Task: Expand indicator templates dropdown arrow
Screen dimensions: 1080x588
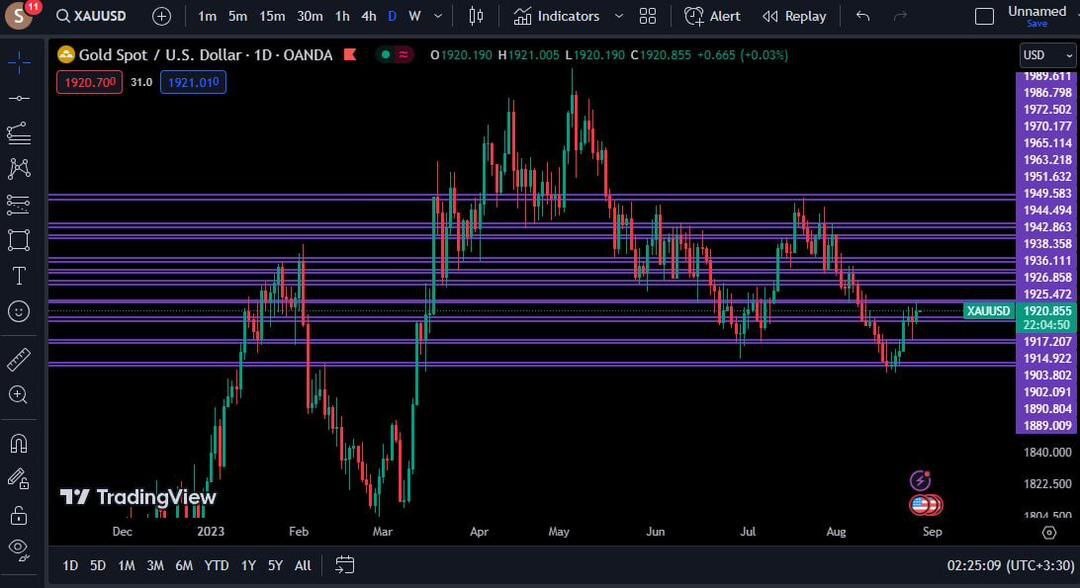Action: pos(619,16)
